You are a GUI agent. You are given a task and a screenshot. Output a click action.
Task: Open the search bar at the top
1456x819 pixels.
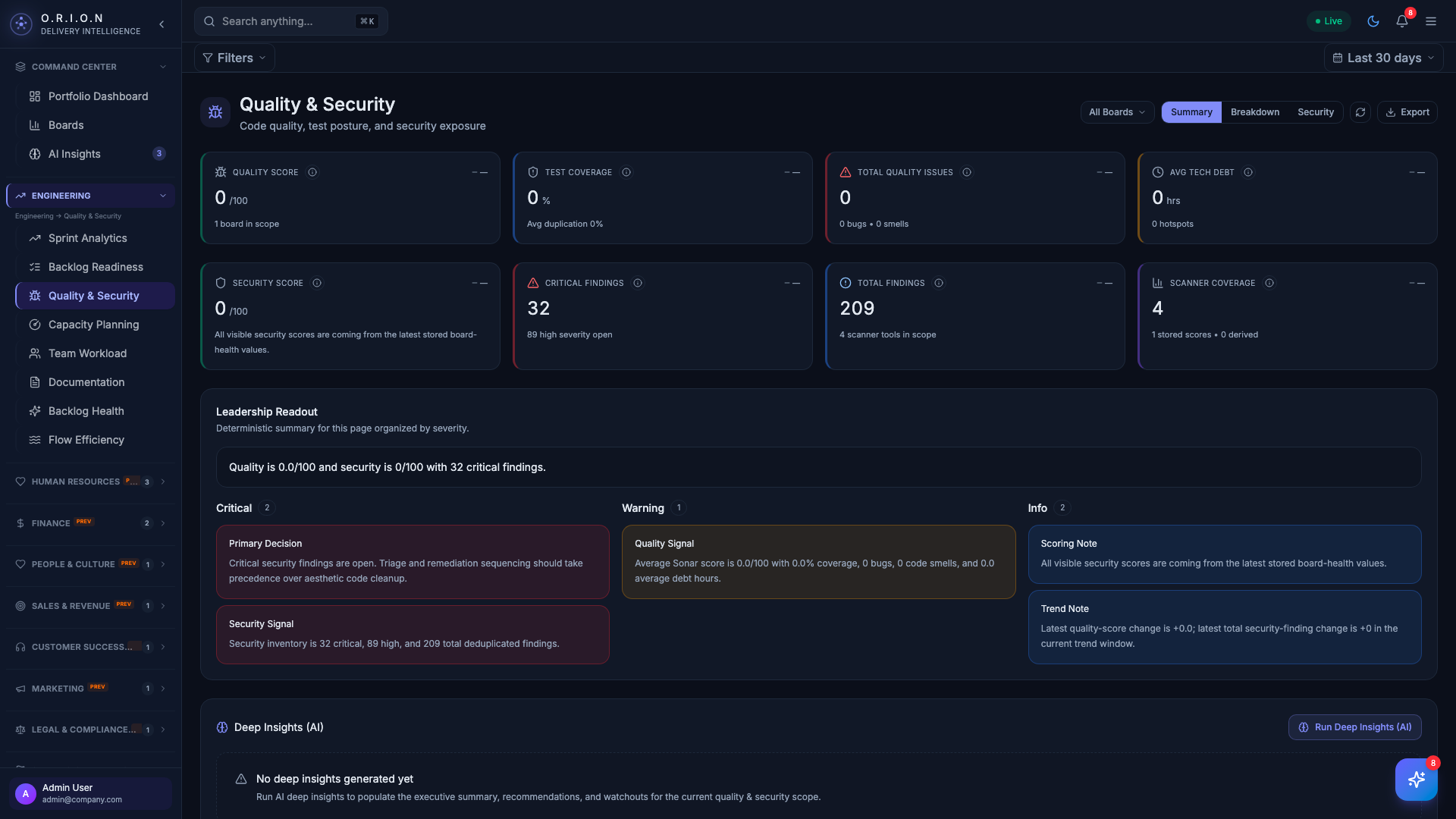coord(290,21)
